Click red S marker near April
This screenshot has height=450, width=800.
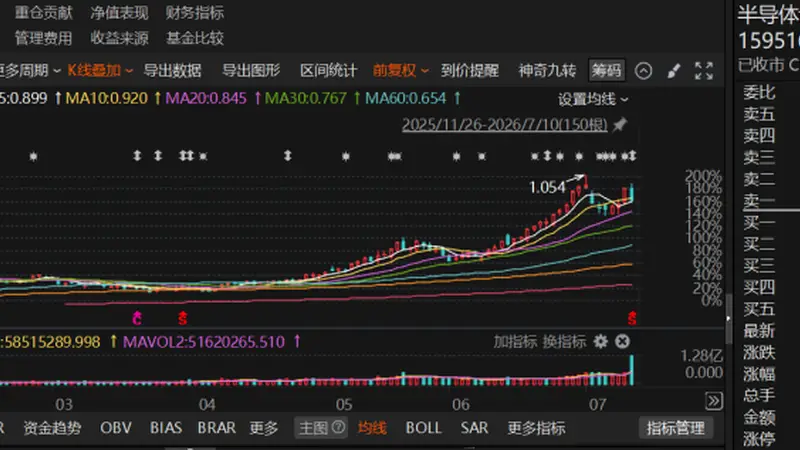[183, 319]
